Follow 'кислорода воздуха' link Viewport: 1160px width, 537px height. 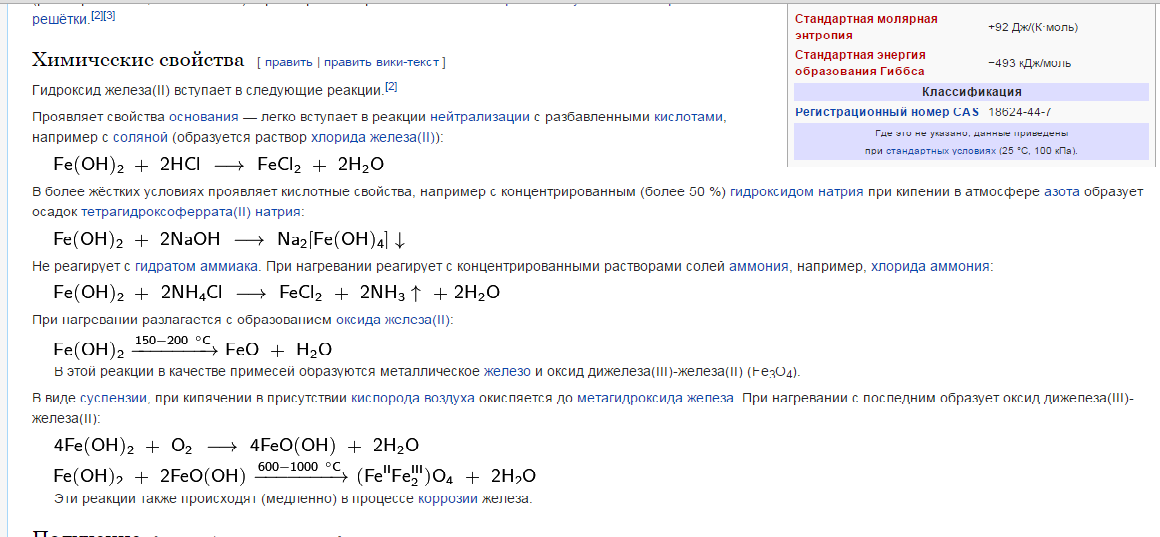click(x=413, y=399)
